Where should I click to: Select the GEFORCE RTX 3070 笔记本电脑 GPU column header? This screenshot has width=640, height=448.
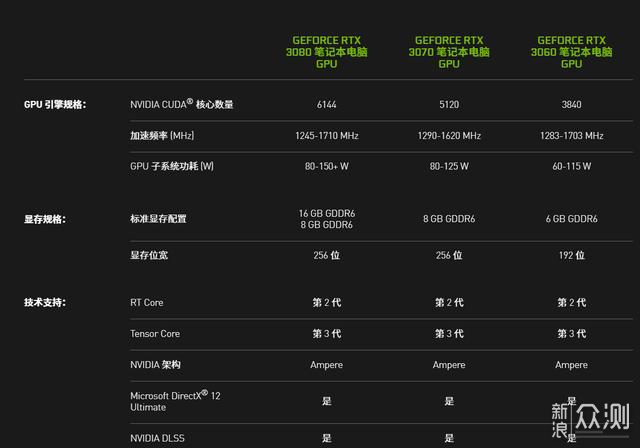point(449,52)
